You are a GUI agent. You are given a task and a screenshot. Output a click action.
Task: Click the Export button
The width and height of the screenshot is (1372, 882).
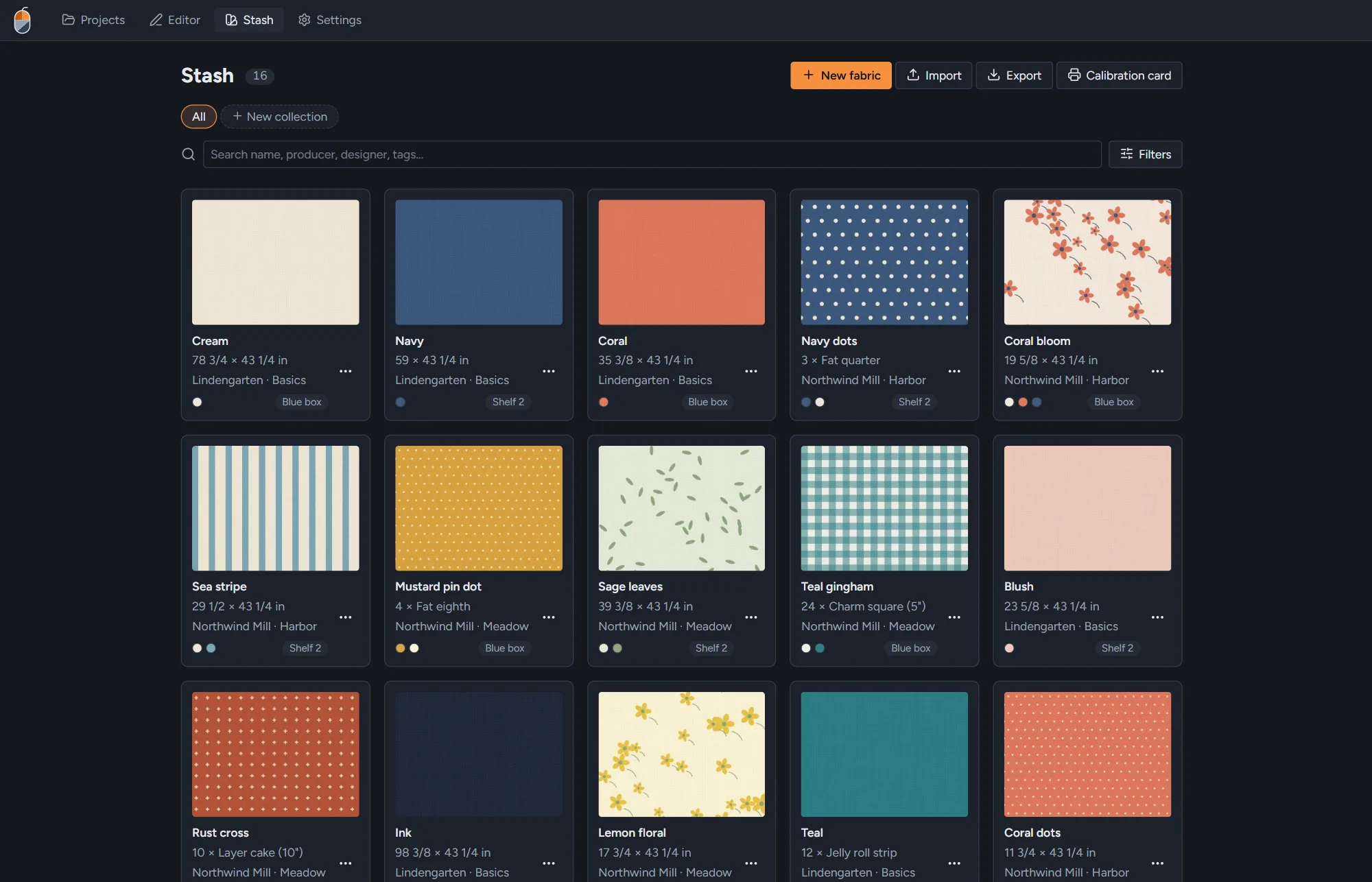click(x=1014, y=75)
